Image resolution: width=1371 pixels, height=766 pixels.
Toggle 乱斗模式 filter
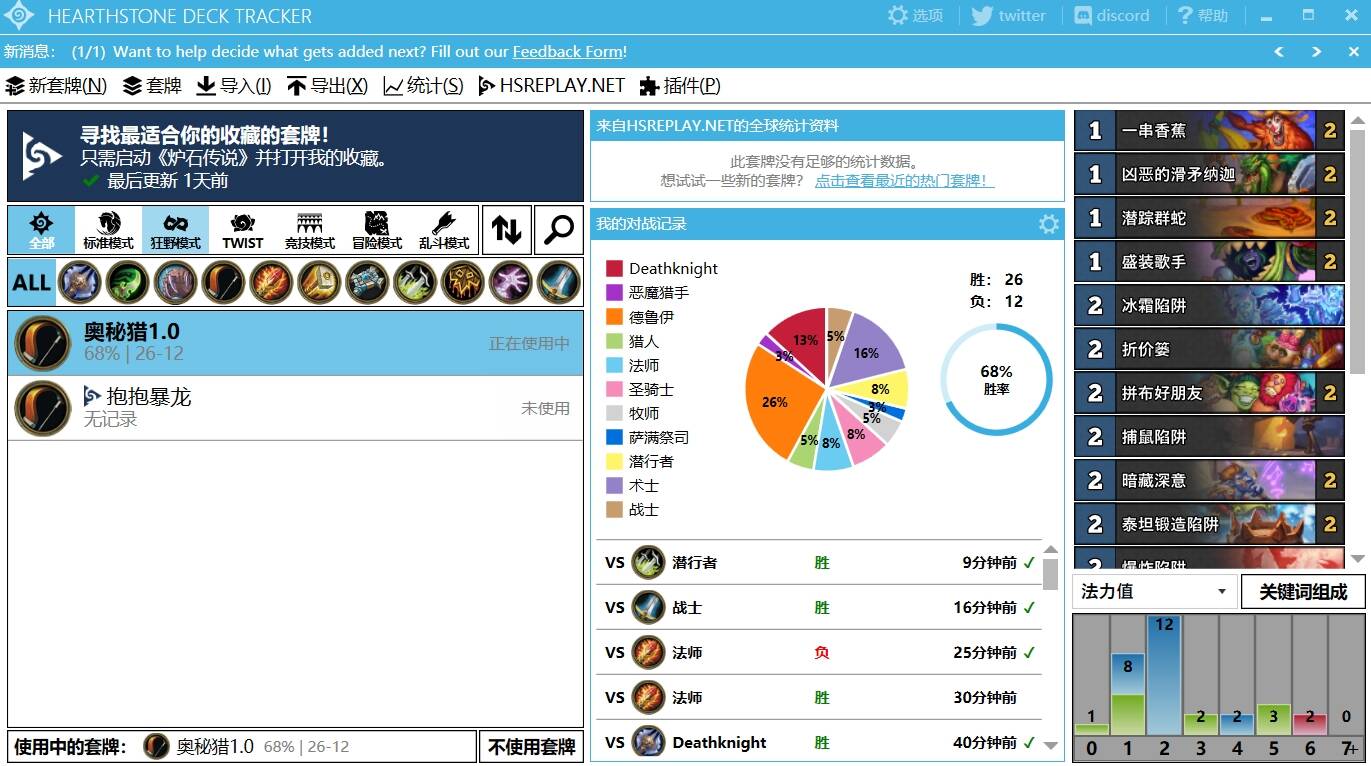click(443, 230)
